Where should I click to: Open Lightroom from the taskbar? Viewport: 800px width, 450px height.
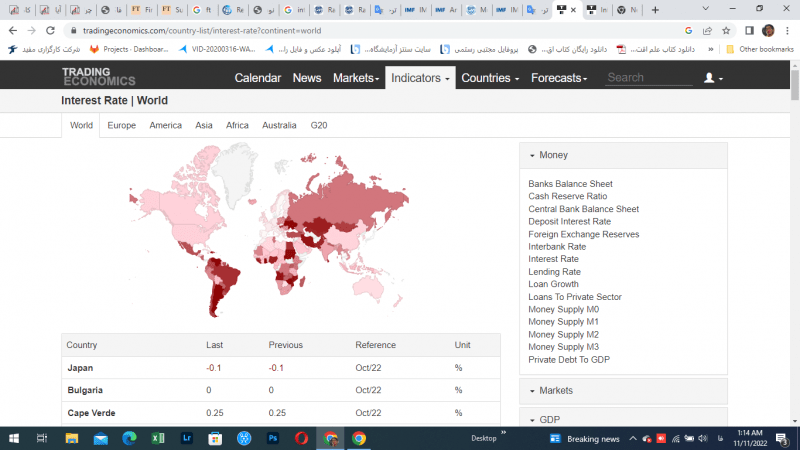click(186, 438)
